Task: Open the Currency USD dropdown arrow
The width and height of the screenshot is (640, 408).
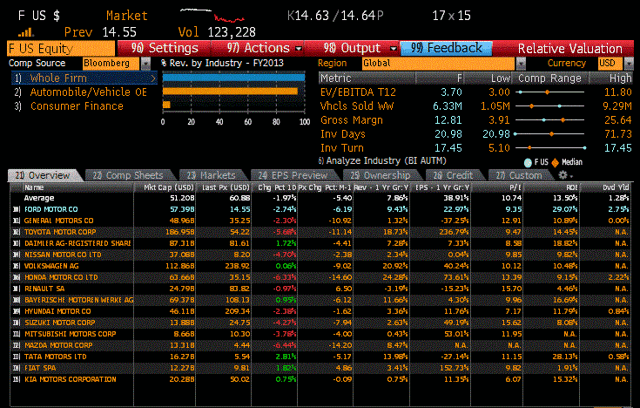Action: coord(629,63)
